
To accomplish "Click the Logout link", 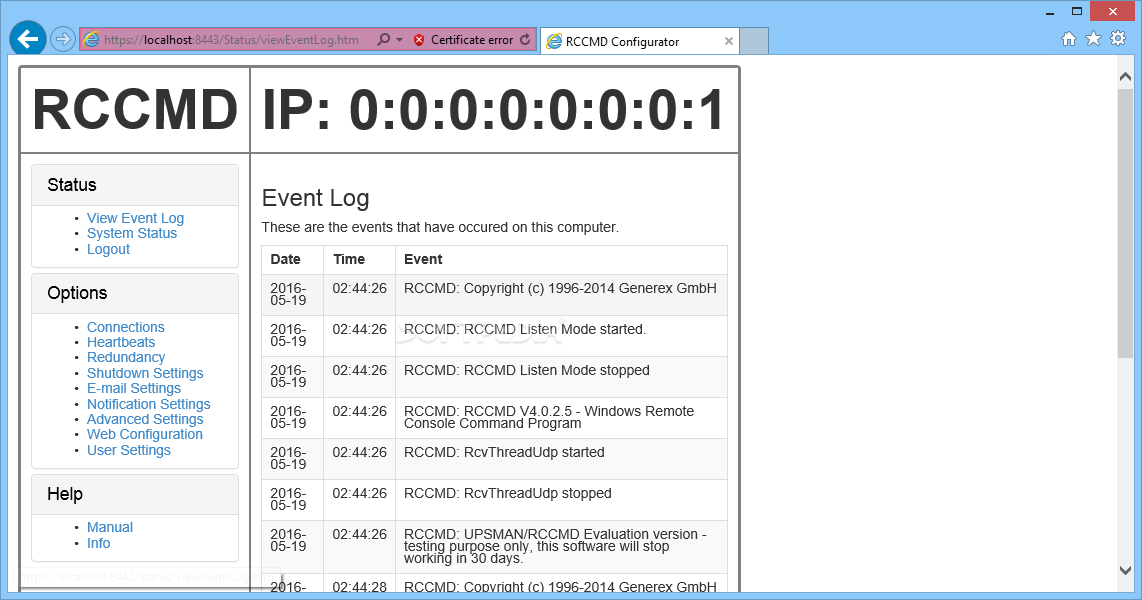I will click(109, 249).
